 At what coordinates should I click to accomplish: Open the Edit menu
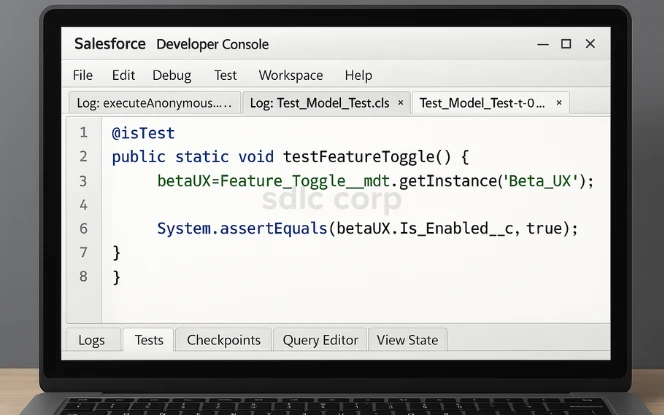pos(123,75)
